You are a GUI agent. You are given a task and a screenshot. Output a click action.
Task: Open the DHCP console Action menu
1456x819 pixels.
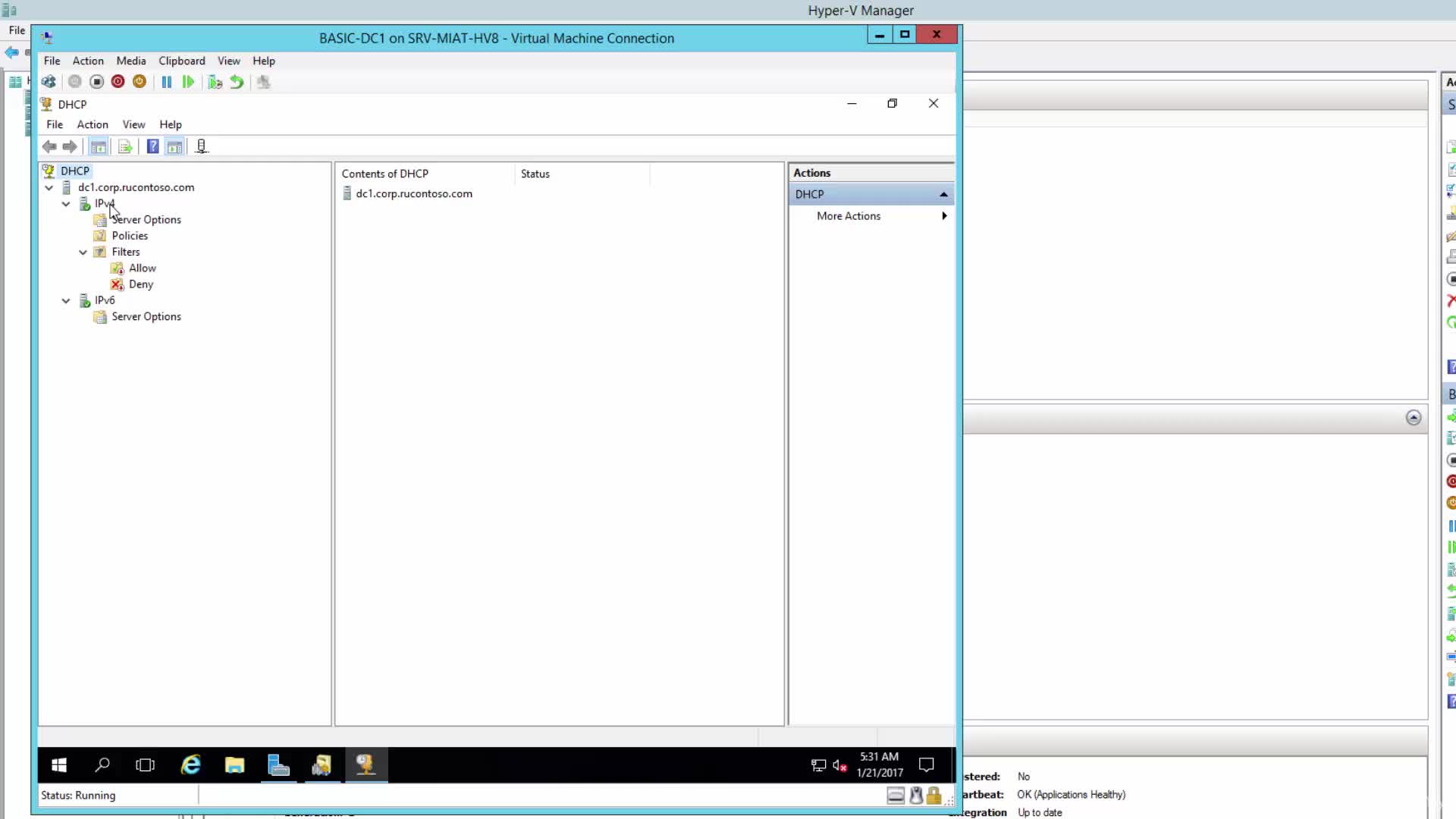pyautogui.click(x=93, y=124)
